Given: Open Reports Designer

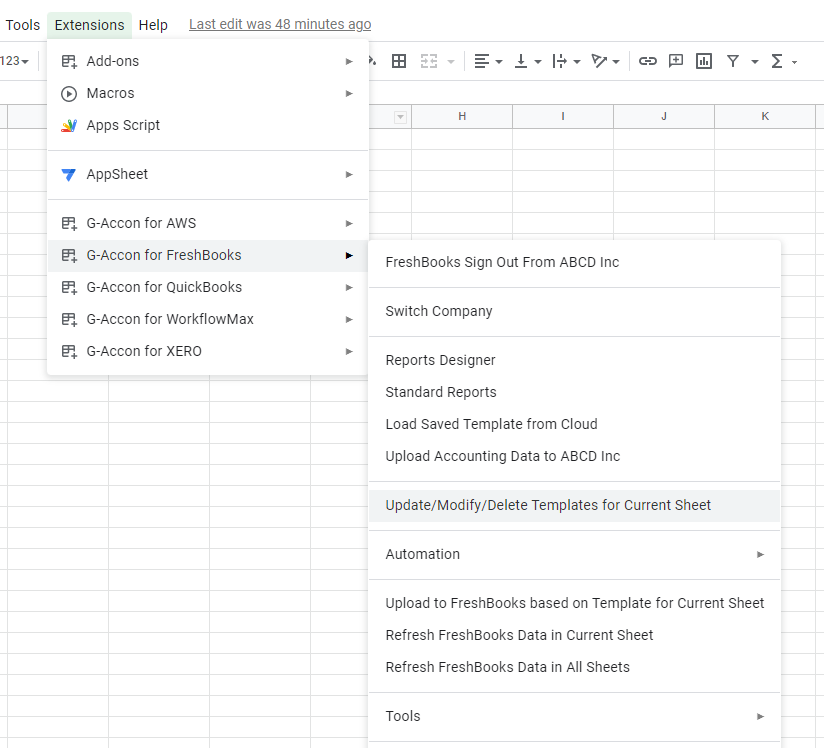Looking at the screenshot, I should tap(574, 360).
